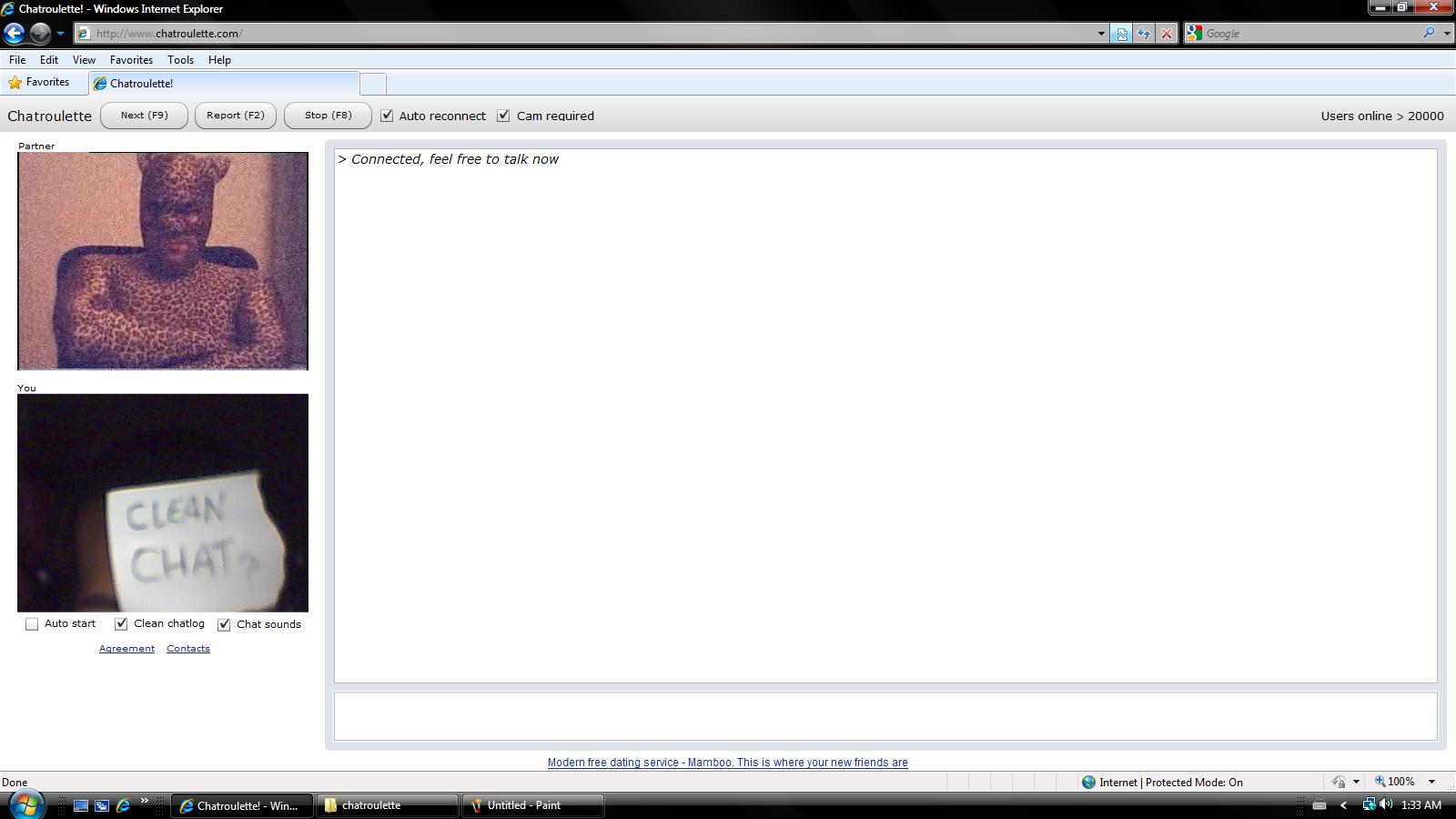Click the Stop (F8) button
1456x819 pixels.
click(328, 116)
